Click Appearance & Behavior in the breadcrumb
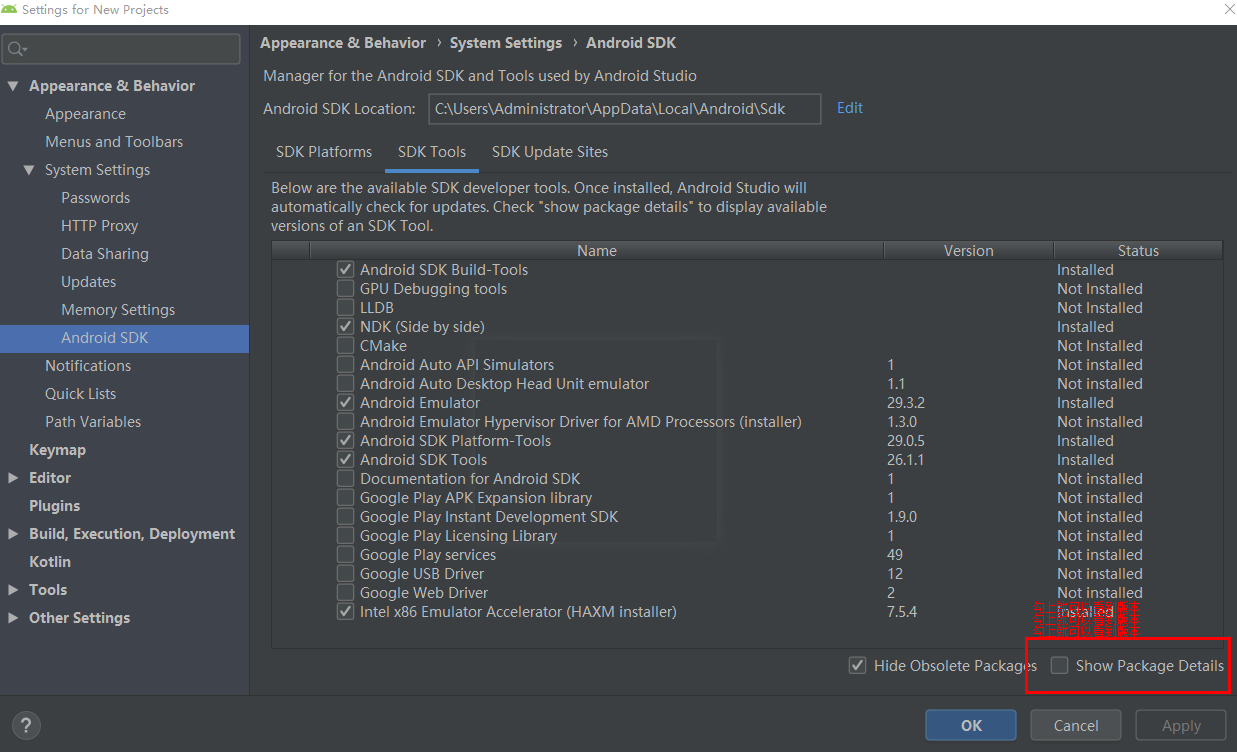 click(x=343, y=43)
